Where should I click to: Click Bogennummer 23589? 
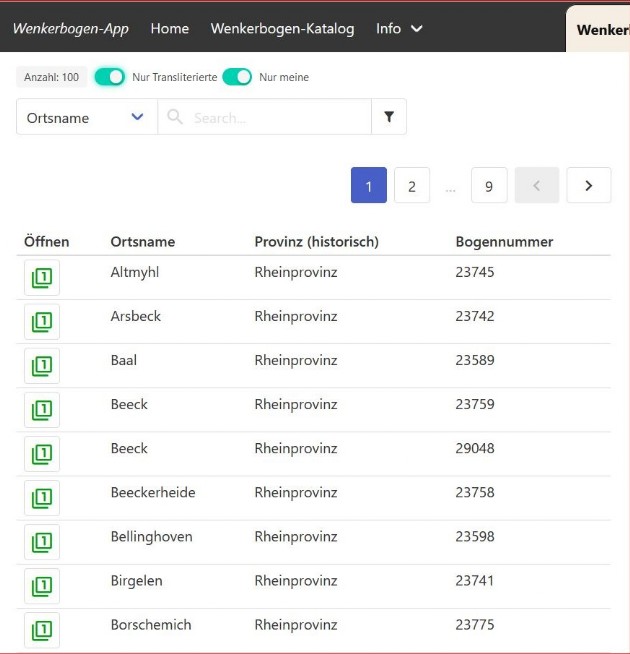(475, 360)
